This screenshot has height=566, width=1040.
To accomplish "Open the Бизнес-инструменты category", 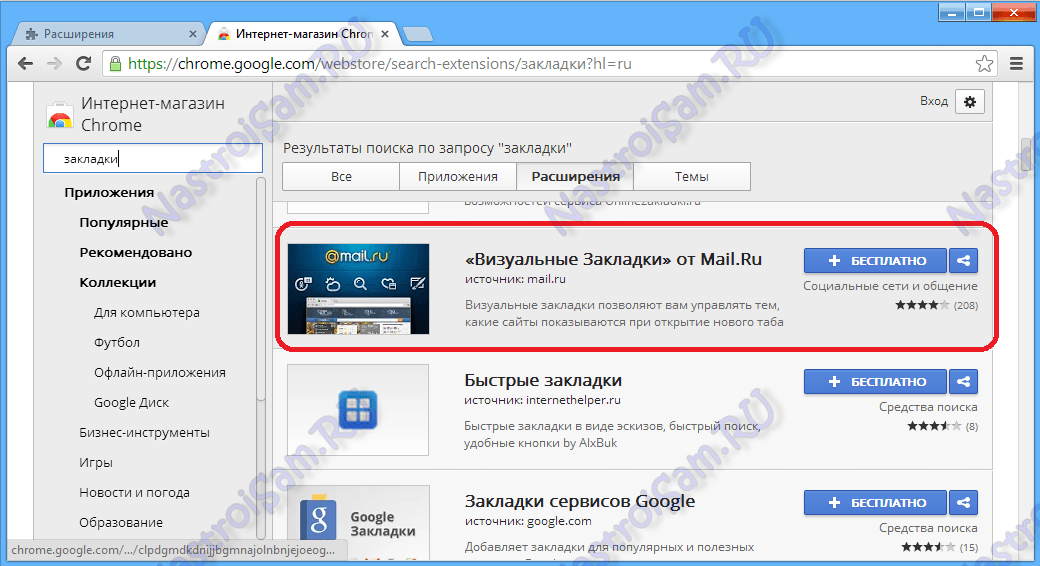I will point(145,433).
